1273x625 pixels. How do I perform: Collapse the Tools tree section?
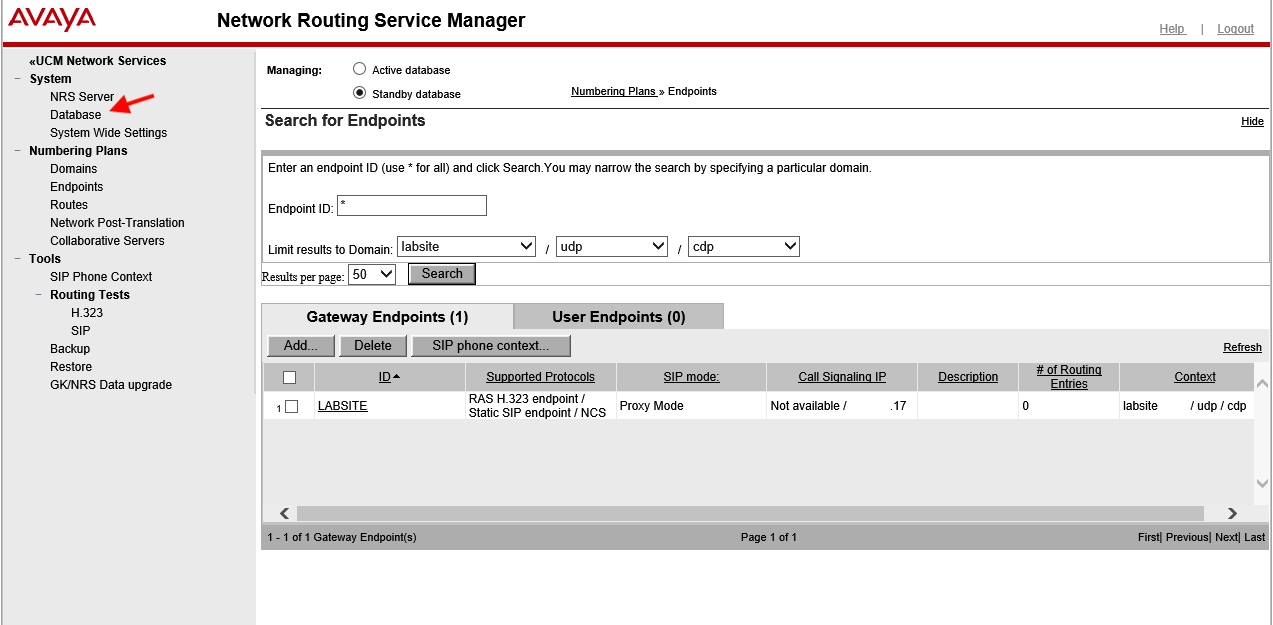pyautogui.click(x=18, y=259)
